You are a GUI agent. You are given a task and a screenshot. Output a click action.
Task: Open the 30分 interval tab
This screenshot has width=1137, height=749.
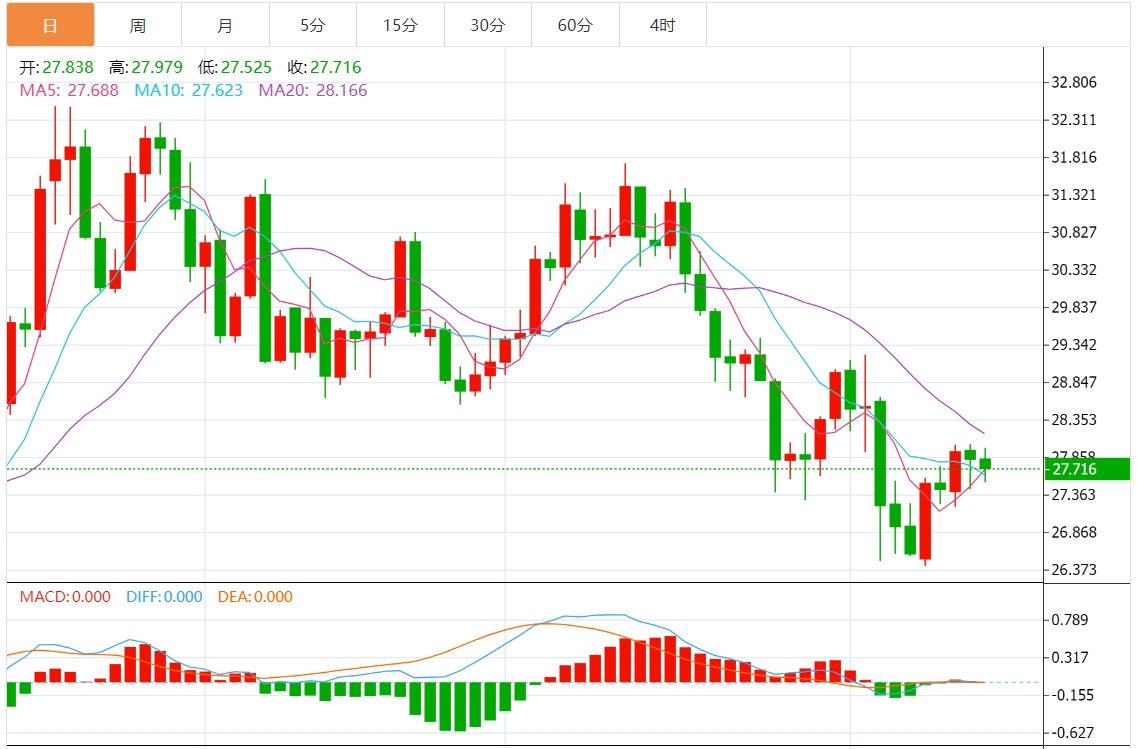pos(488,25)
